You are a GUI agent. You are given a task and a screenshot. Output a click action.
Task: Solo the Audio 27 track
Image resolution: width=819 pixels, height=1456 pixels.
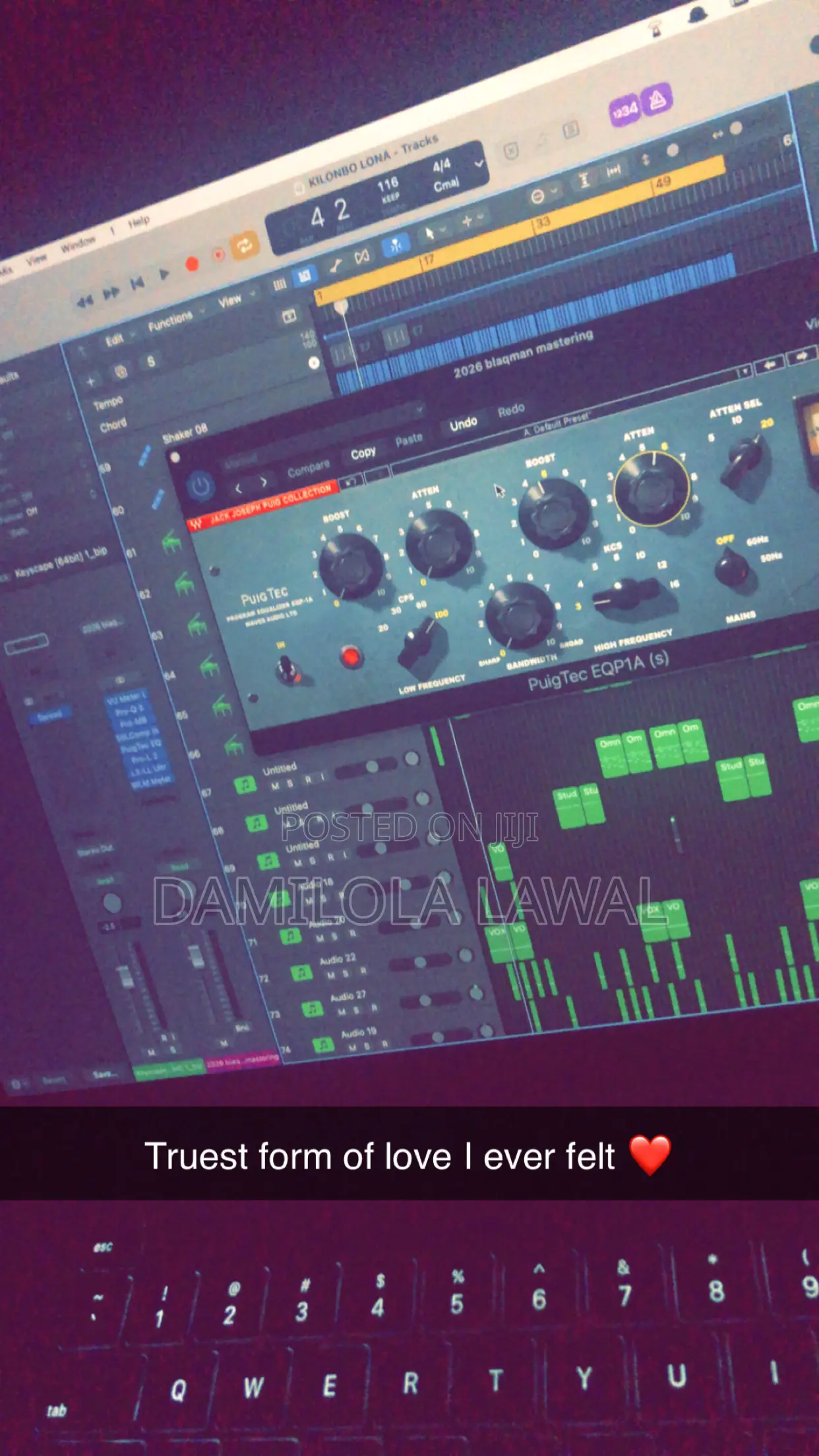[357, 1010]
